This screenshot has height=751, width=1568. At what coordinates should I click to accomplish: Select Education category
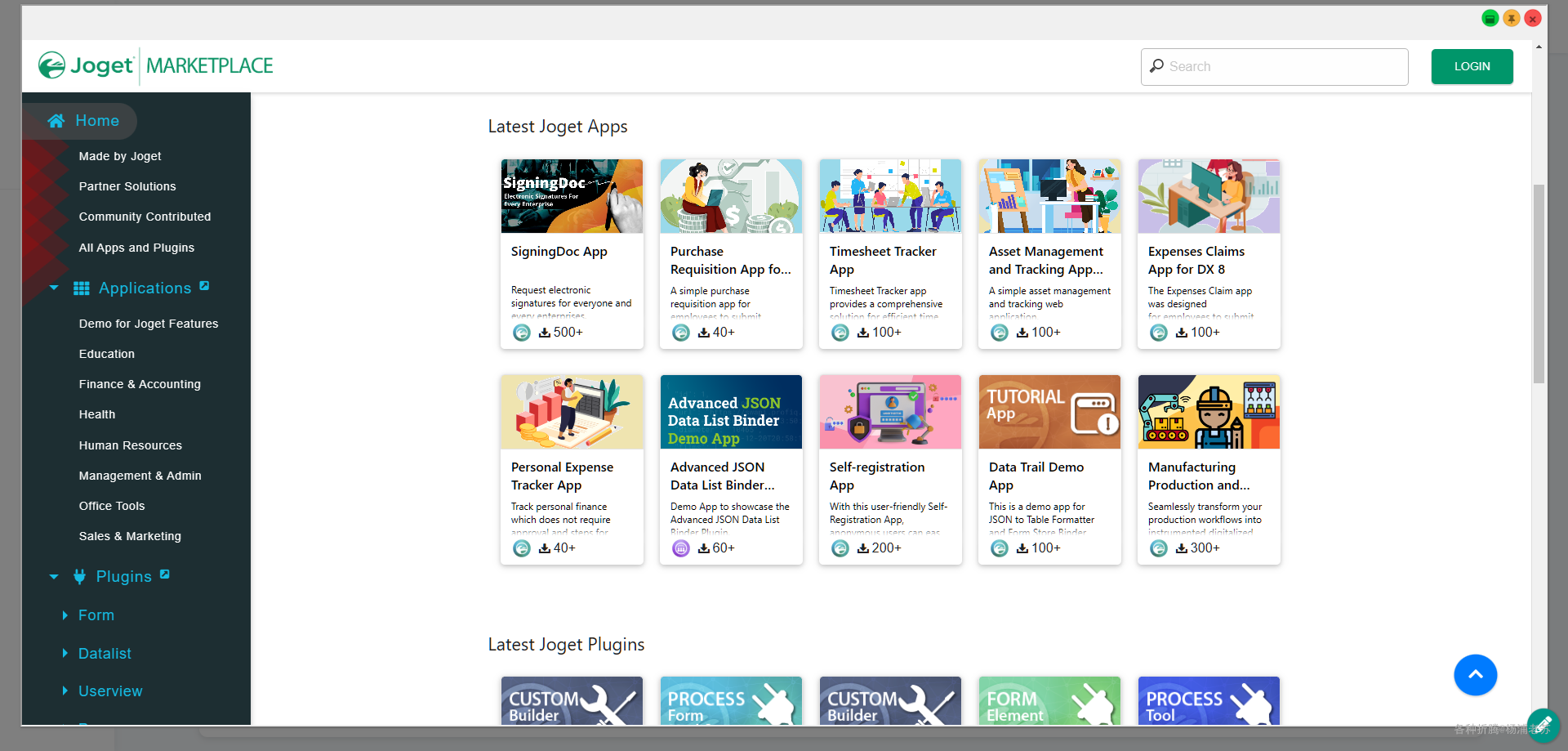tap(107, 354)
